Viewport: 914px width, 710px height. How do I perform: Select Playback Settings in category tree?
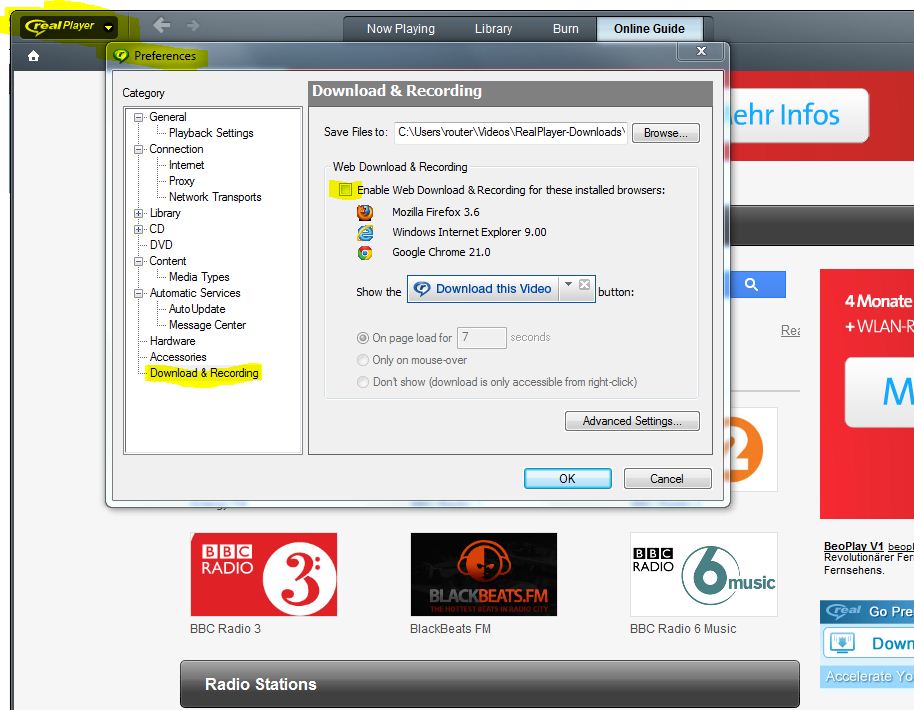point(211,133)
